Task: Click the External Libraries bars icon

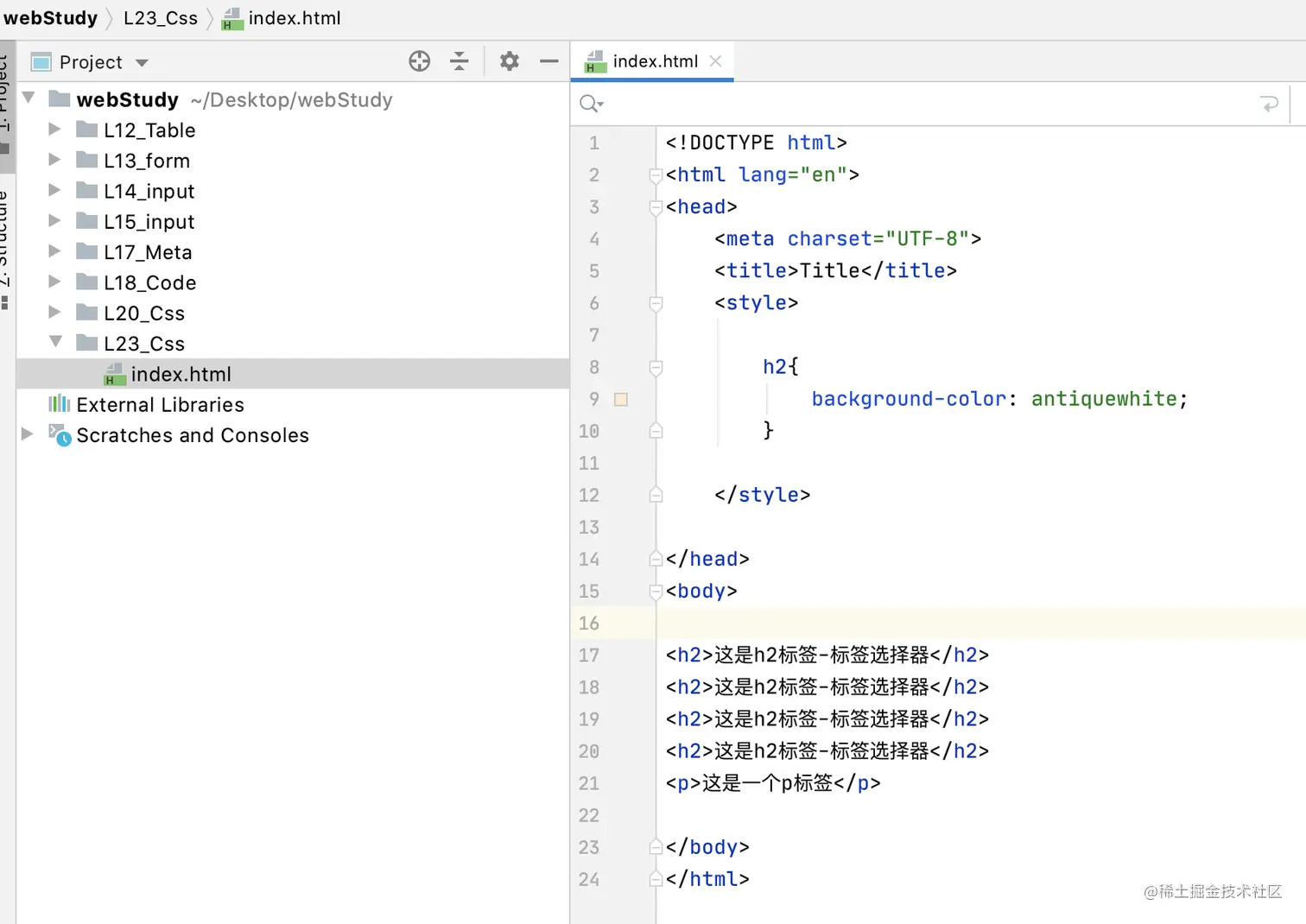Action: tap(59, 403)
